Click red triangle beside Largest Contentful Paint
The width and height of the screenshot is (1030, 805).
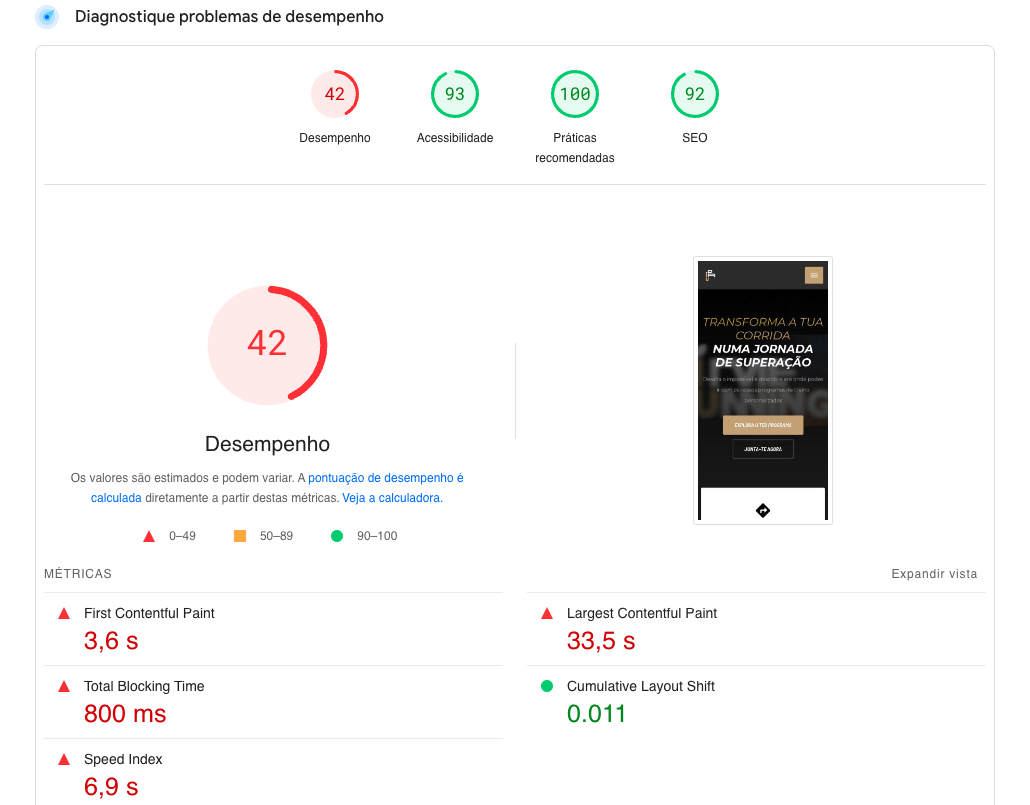point(547,613)
